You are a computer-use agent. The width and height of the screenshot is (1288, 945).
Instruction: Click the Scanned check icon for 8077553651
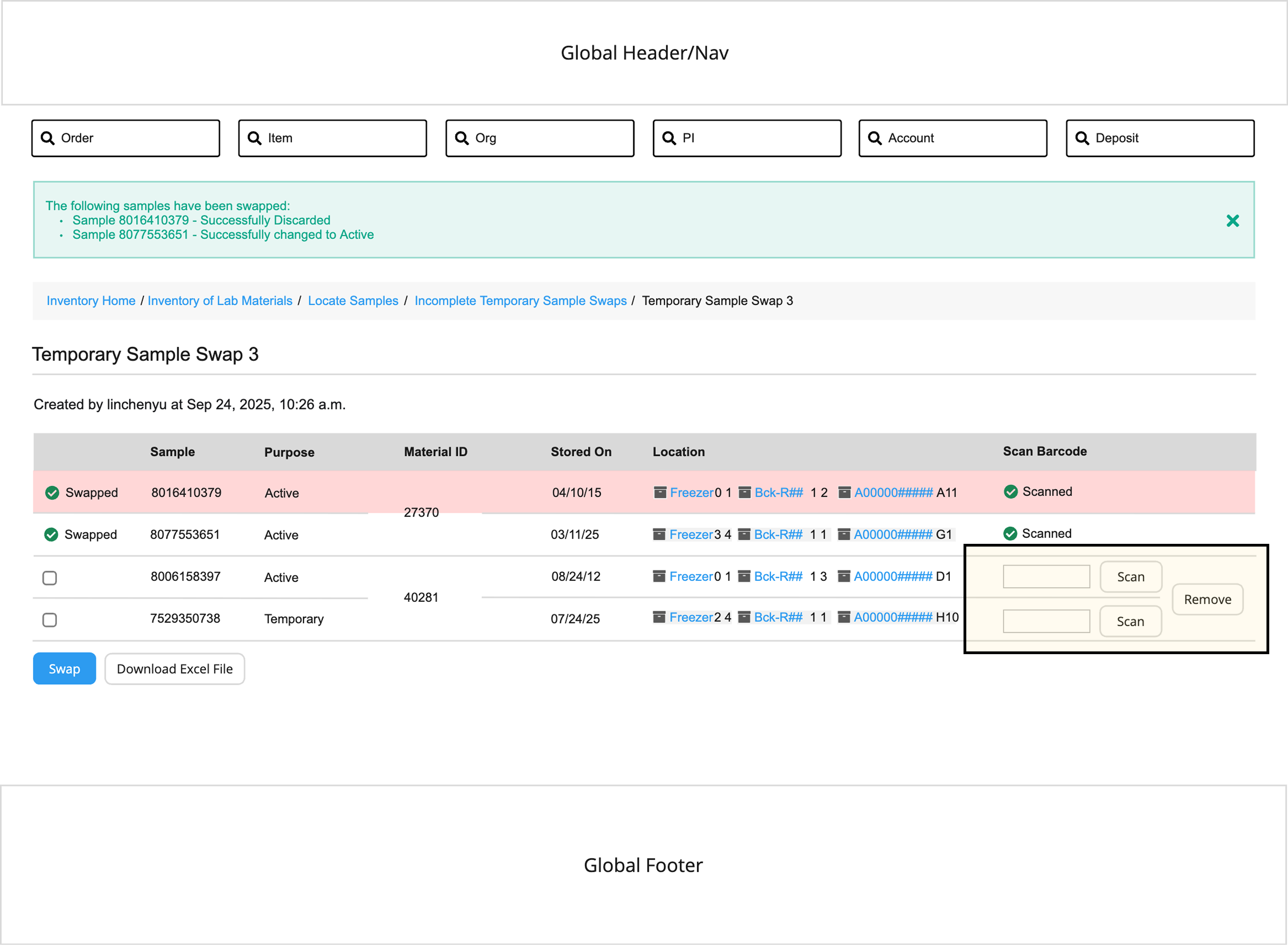[1010, 534]
